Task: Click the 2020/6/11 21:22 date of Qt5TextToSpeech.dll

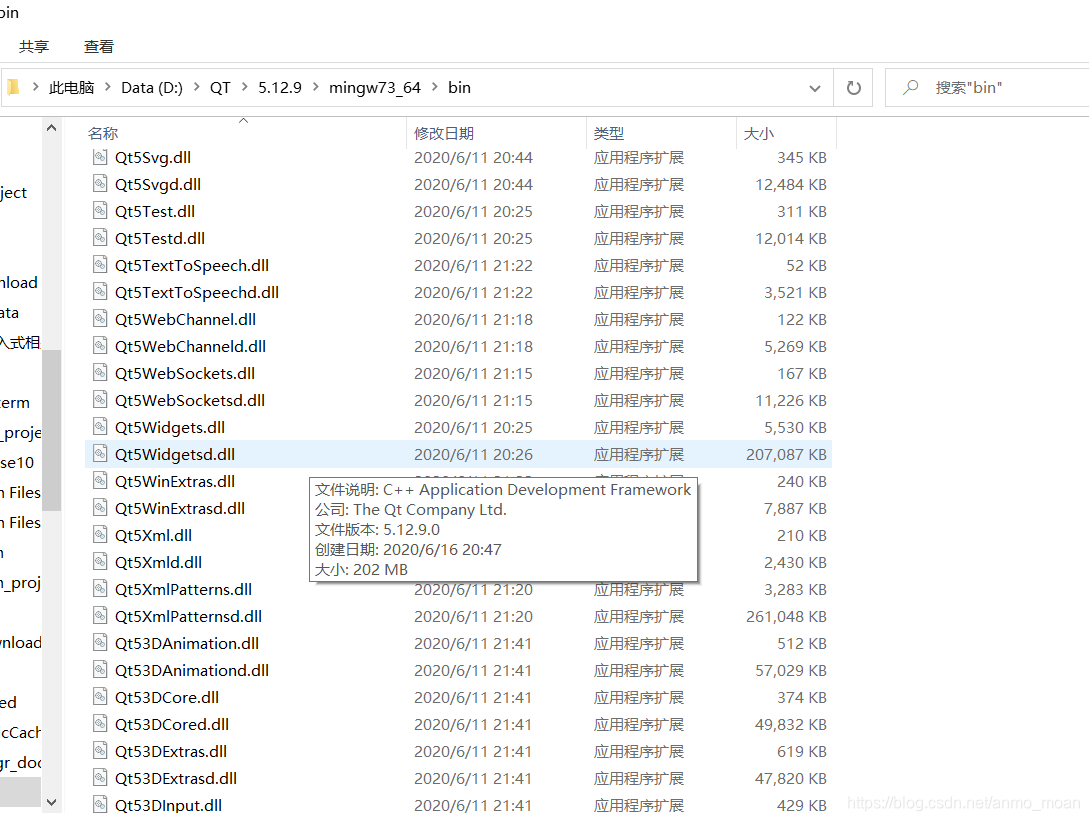Action: (x=474, y=265)
